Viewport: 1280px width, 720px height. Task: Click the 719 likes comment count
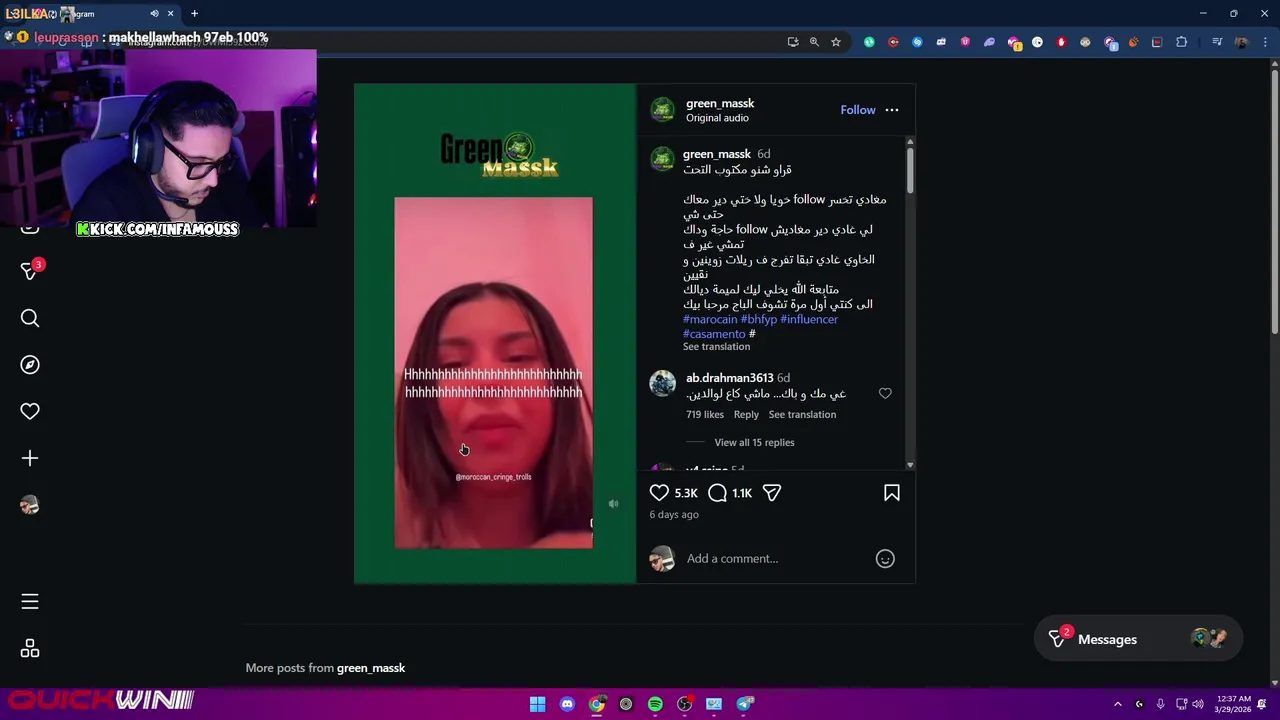tap(705, 414)
